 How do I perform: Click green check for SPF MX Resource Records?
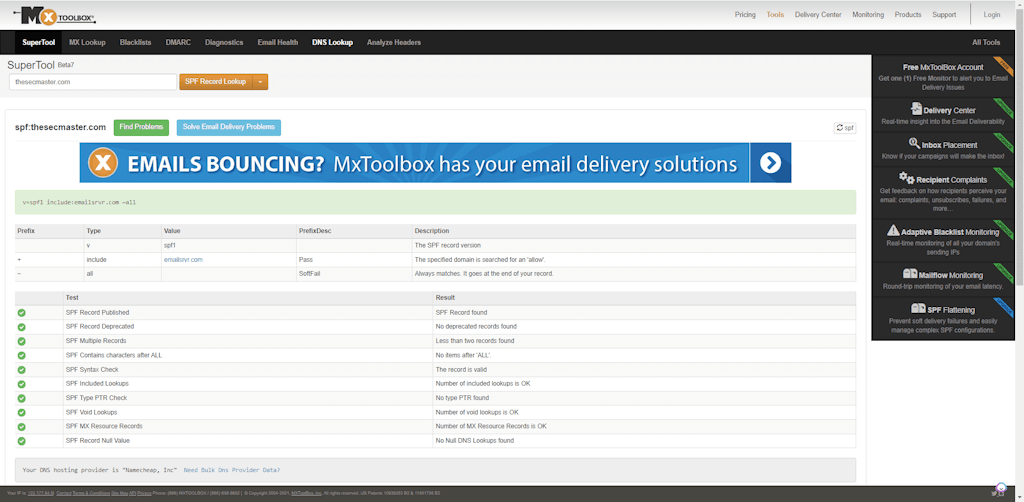pyautogui.click(x=22, y=426)
